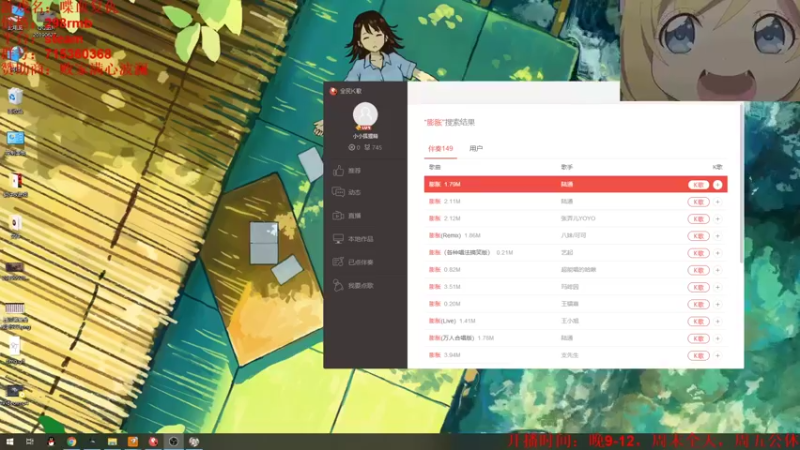Image resolution: width=800 pixels, height=450 pixels.
Task: Open the Recycle Bin desktop icon
Action: (x=15, y=101)
